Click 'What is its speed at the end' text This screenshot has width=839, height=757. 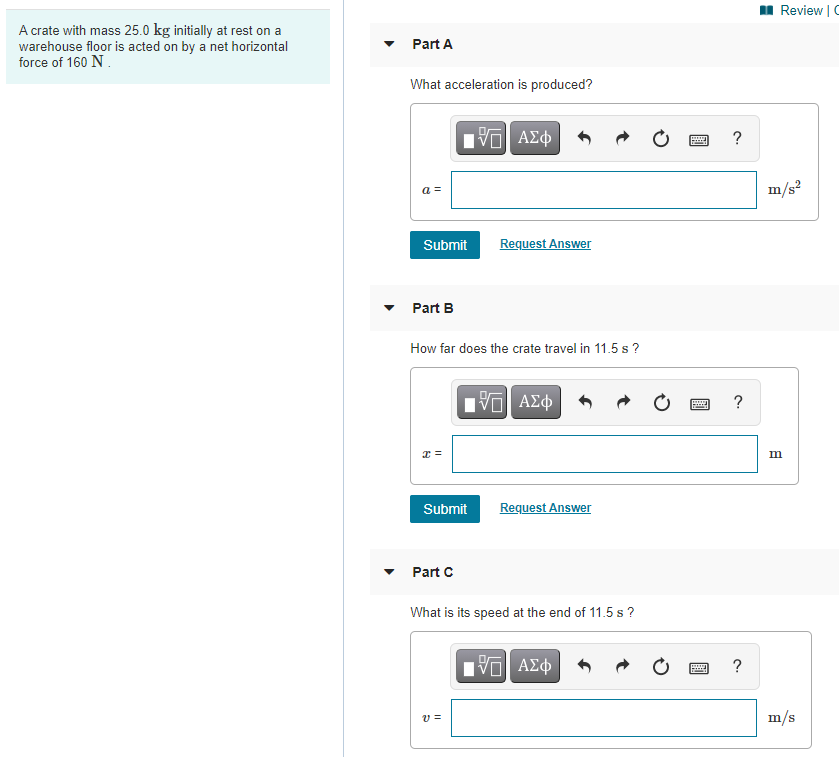(490, 613)
